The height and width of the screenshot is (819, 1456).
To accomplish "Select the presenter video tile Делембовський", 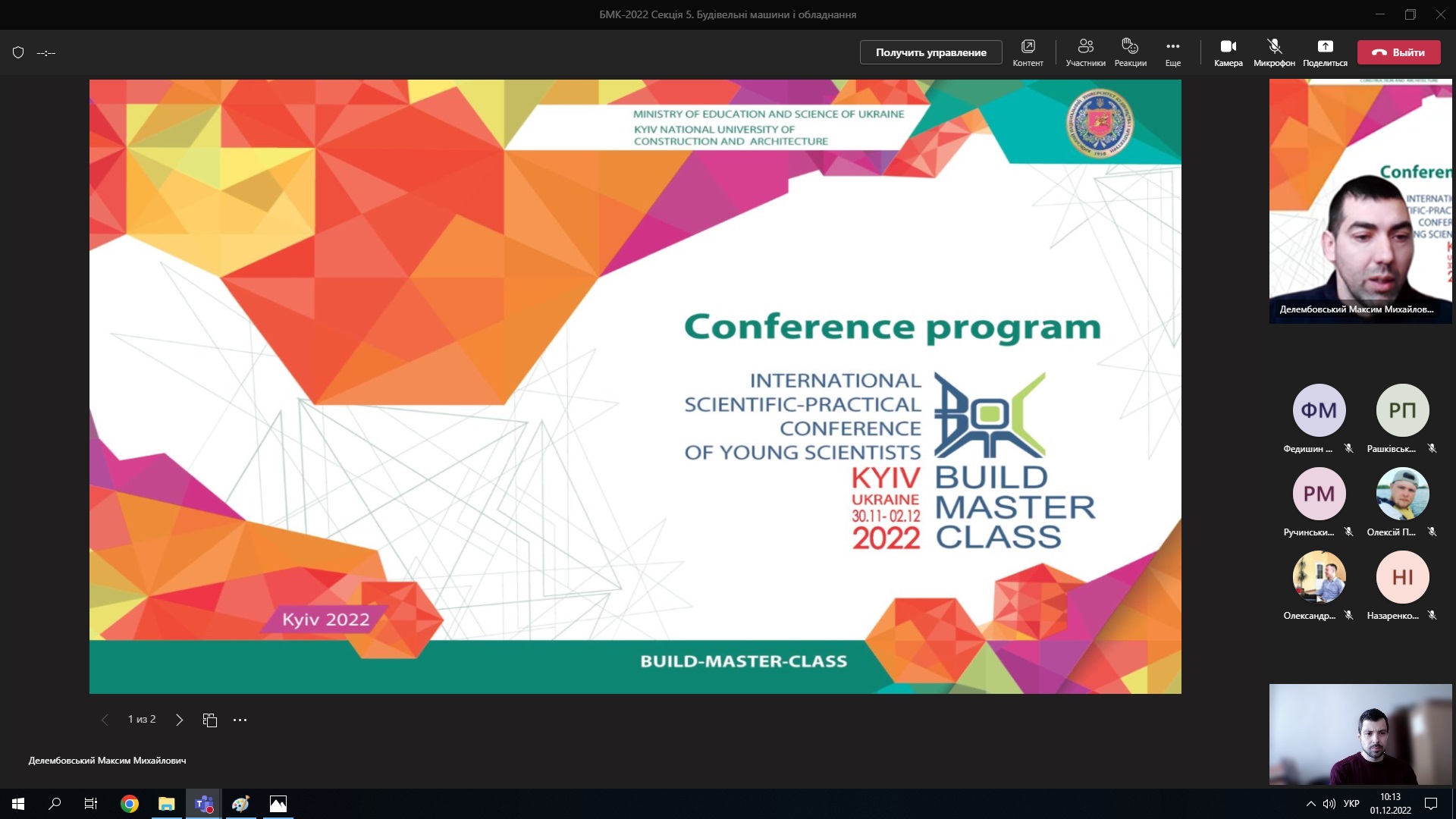I will pos(1360,201).
